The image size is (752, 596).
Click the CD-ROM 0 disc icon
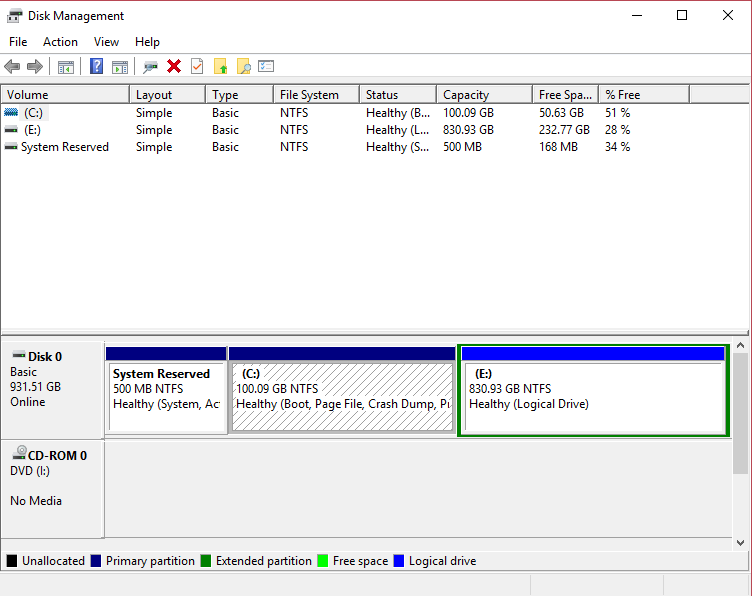click(x=19, y=453)
